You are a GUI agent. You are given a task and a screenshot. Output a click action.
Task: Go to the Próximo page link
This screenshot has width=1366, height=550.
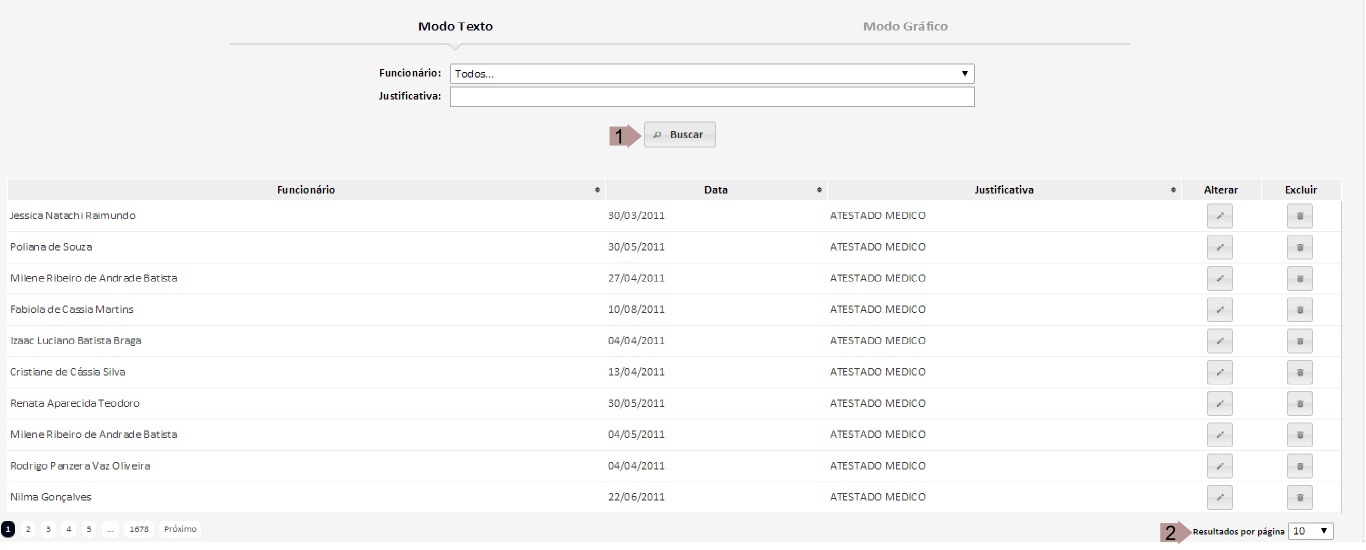tap(180, 528)
